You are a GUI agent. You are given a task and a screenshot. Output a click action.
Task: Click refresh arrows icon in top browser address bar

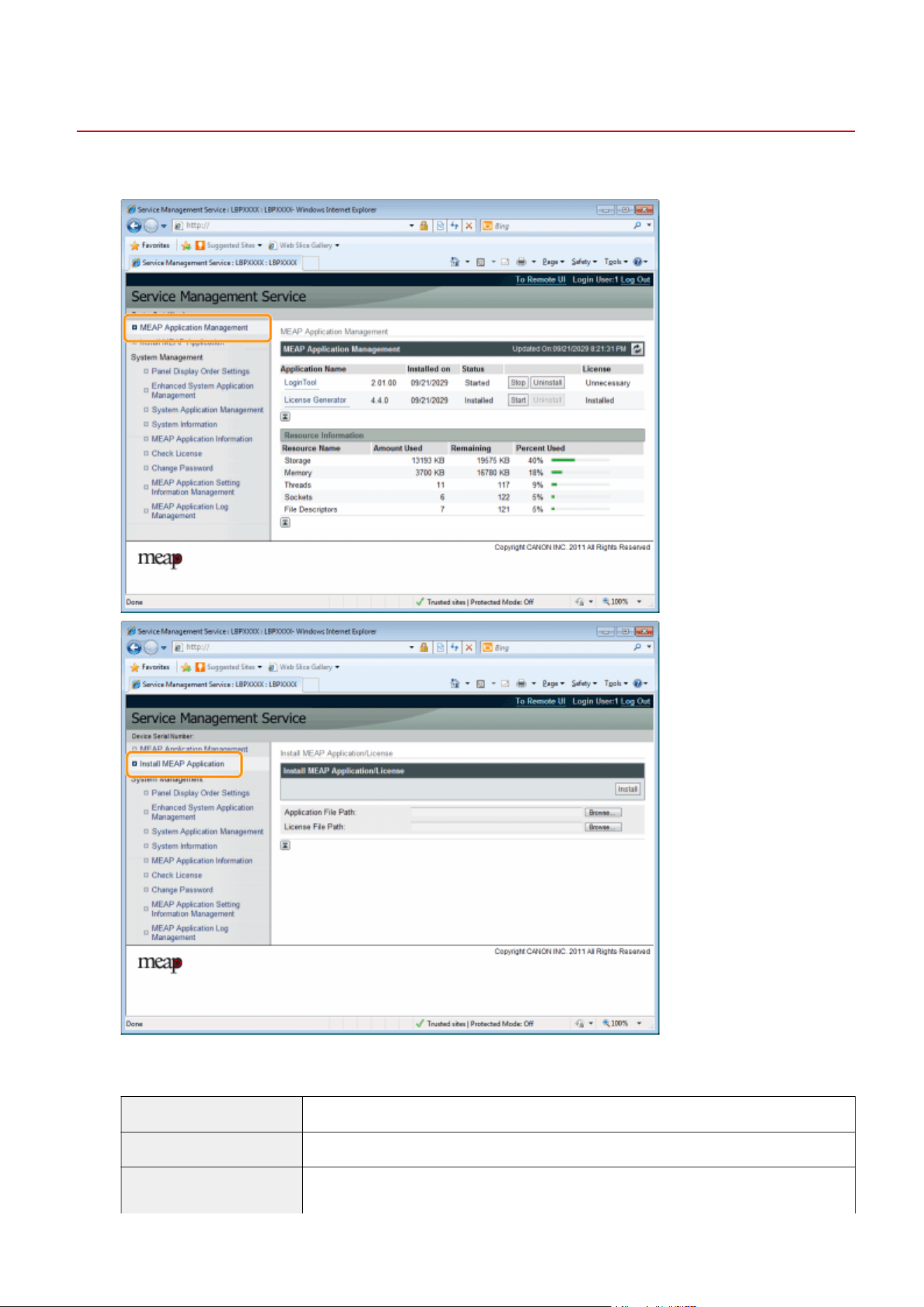(x=454, y=226)
